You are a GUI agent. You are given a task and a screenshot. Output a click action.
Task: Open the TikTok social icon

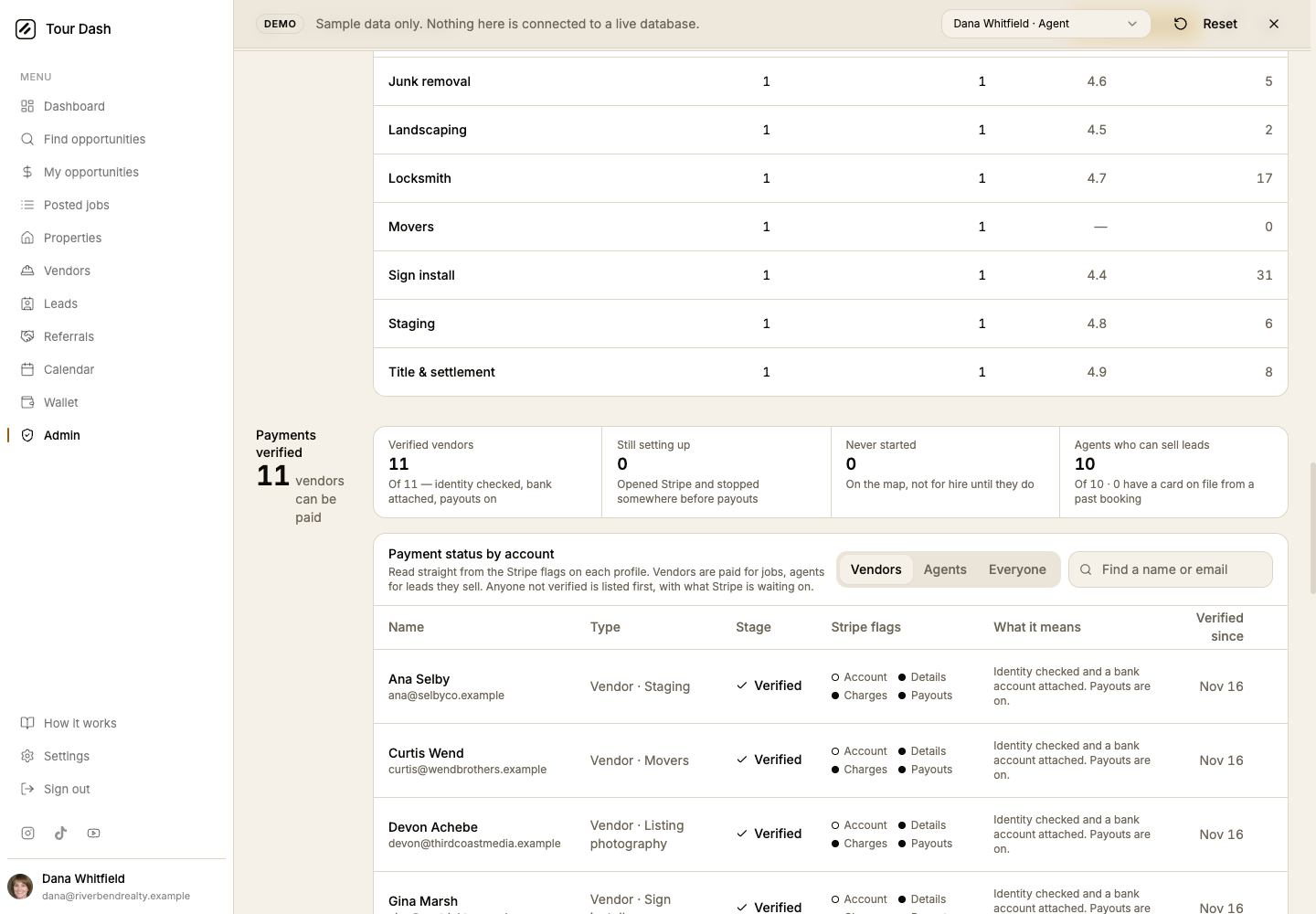60,833
